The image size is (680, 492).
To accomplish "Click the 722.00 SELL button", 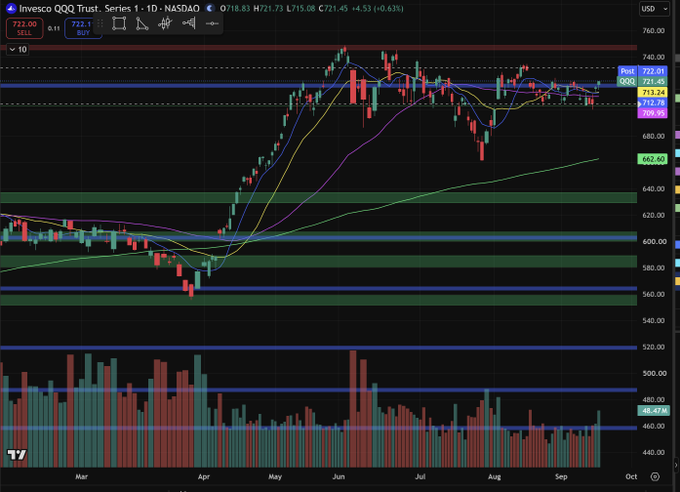I will pyautogui.click(x=24, y=28).
